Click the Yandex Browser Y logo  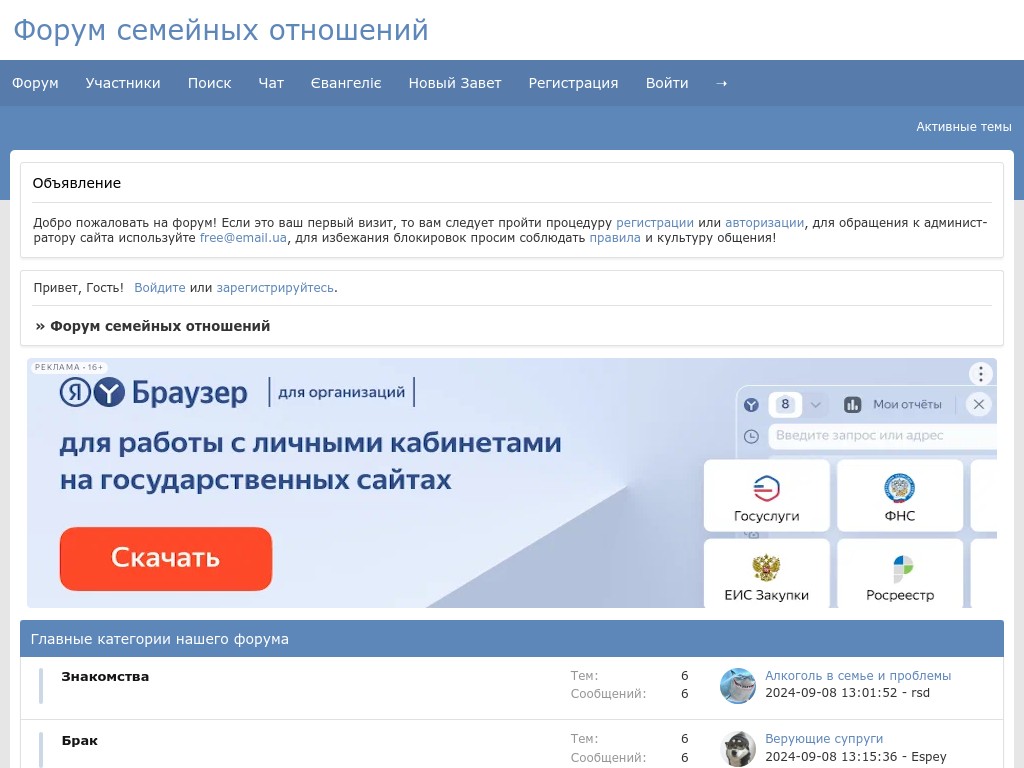[x=109, y=392]
